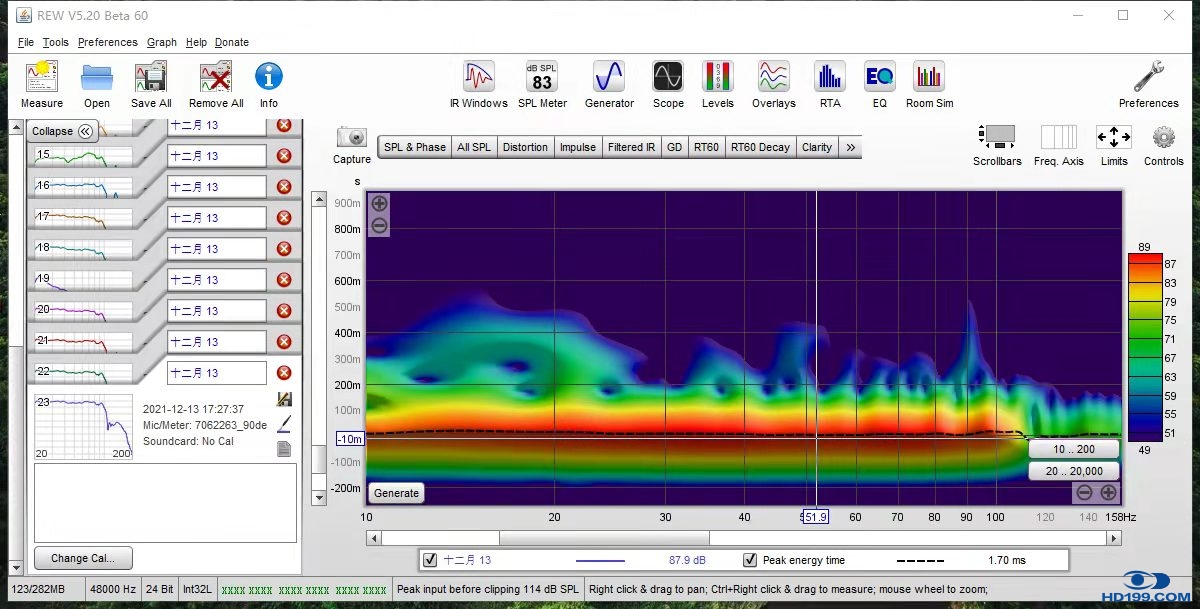Open Room Sim tool
This screenshot has width=1200, height=609.
point(929,78)
